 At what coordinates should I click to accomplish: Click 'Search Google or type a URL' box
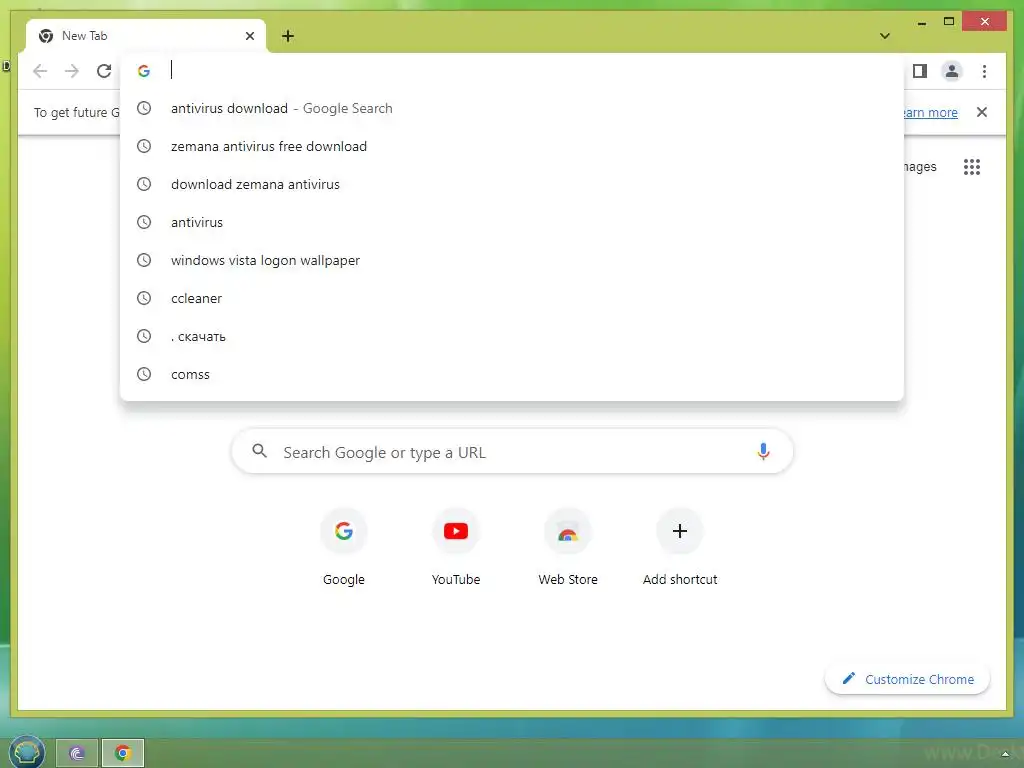coord(512,451)
